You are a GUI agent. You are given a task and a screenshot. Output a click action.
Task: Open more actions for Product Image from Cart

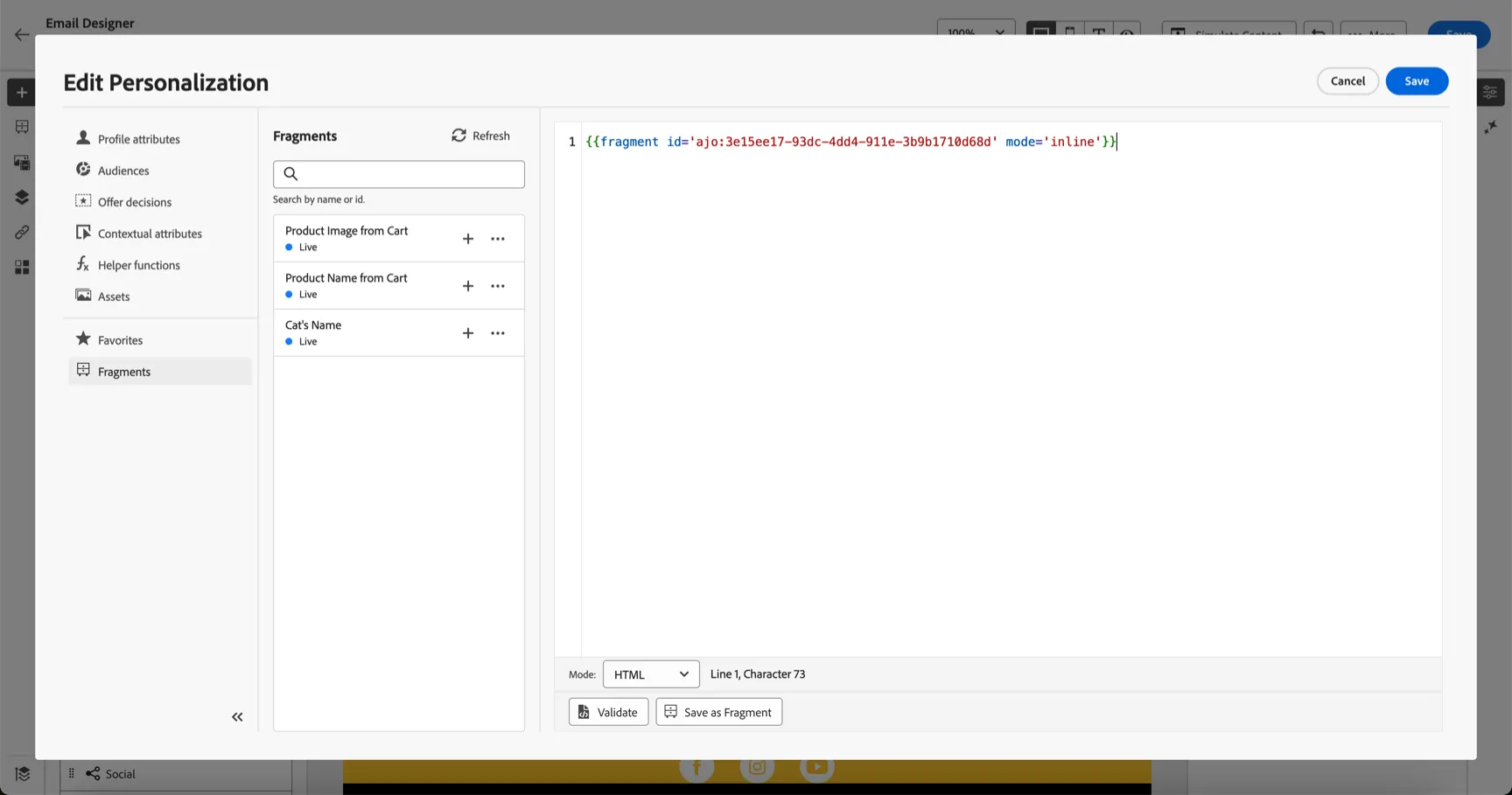coord(498,239)
